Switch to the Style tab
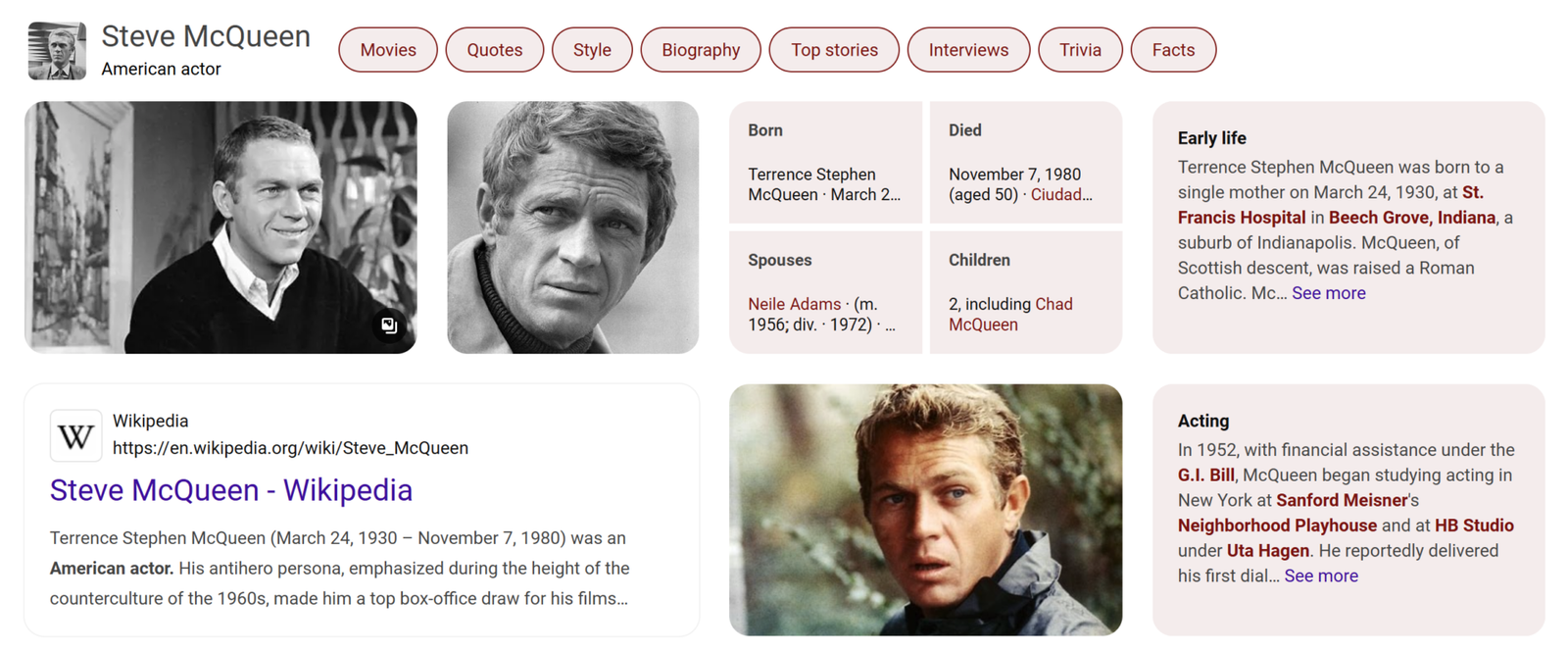Screen dimensions: 1568x651 pos(592,50)
